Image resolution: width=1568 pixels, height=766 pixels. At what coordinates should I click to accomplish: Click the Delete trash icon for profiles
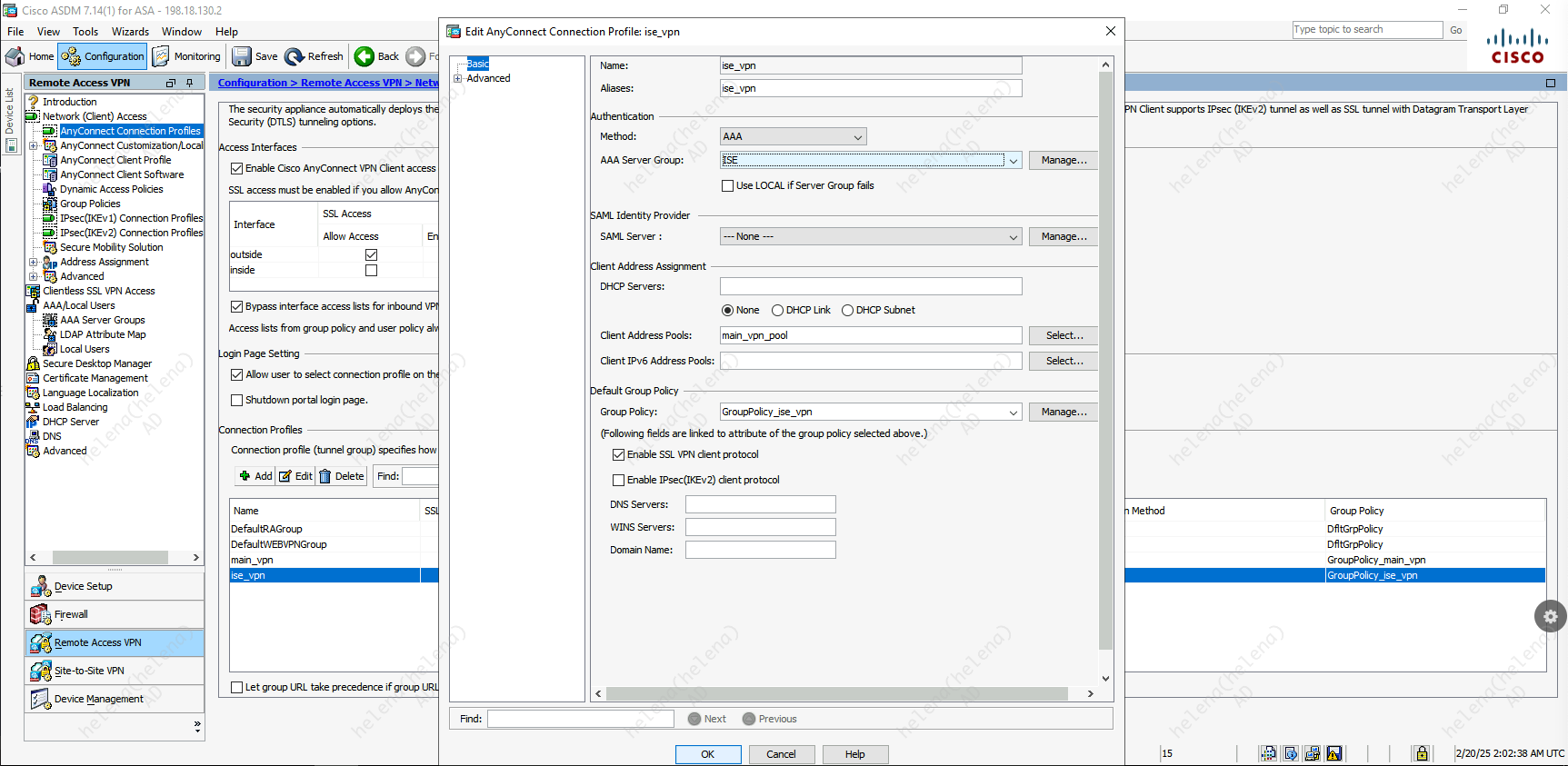325,476
